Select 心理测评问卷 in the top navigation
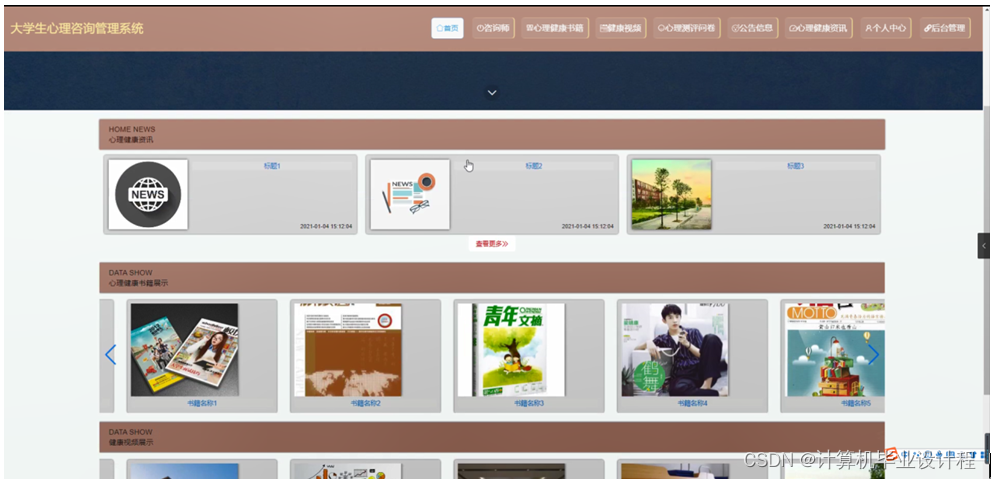This screenshot has width=991, height=479. pos(687,28)
